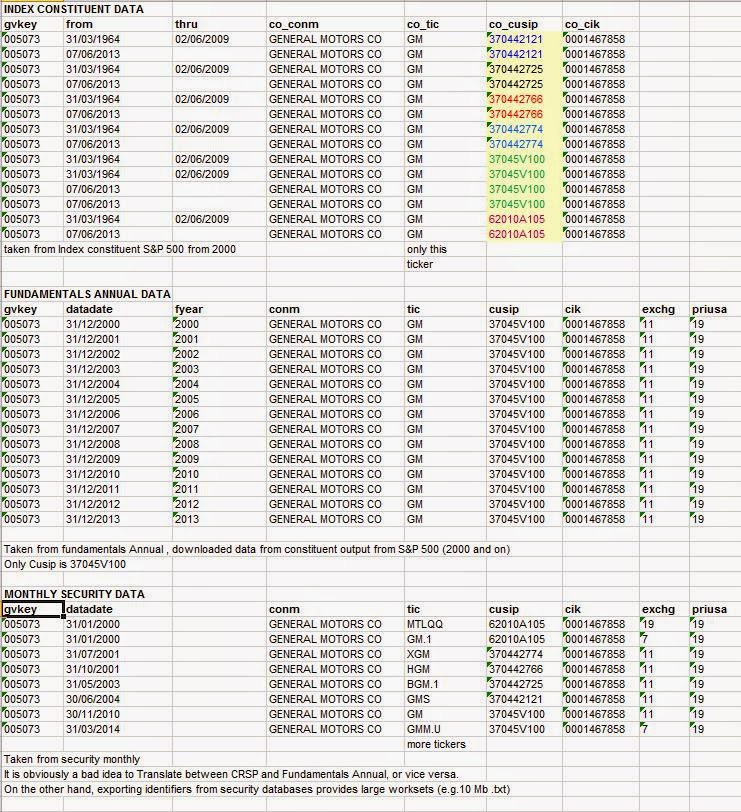The width and height of the screenshot is (741, 812).
Task: Click the co_cusip column header cell
Action: 524,24
